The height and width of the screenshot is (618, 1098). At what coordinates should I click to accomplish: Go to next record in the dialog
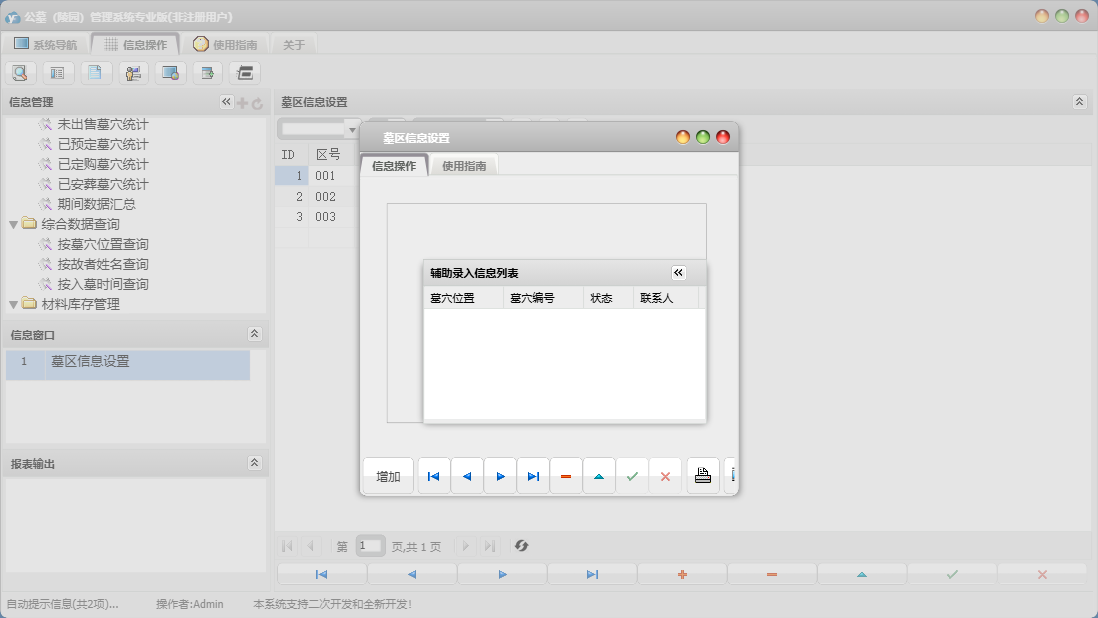pyautogui.click(x=500, y=477)
